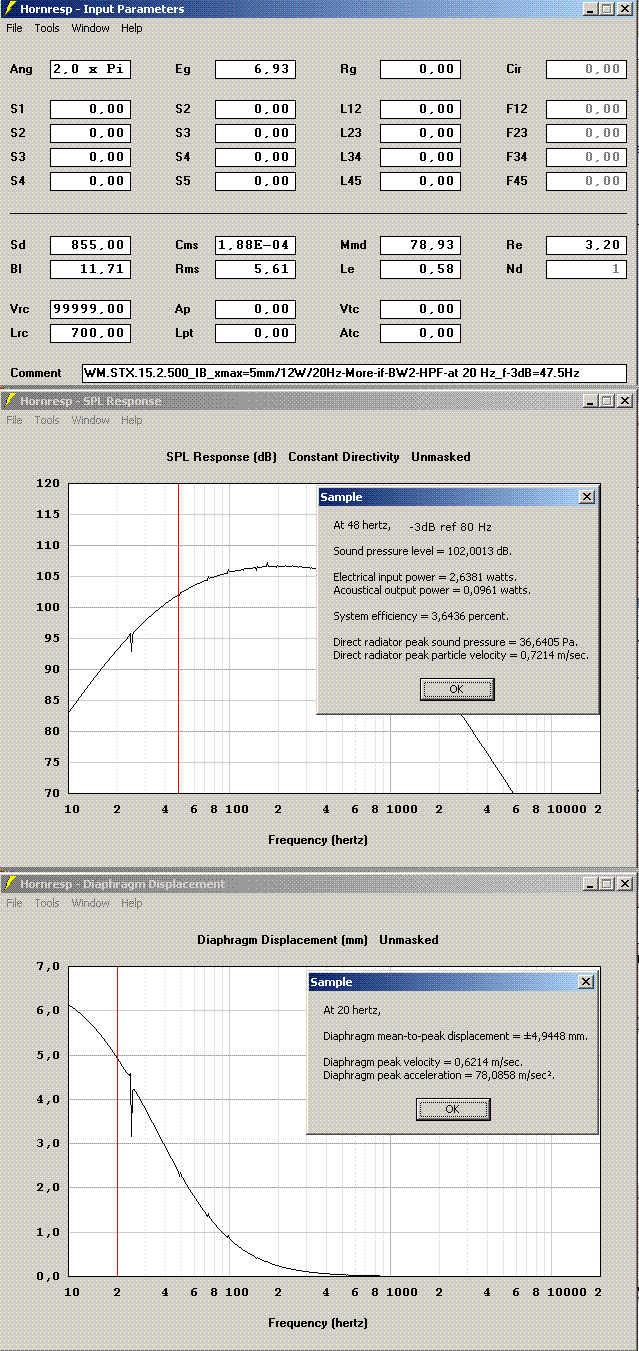Click the Sd field showing 855,00

click(91, 245)
